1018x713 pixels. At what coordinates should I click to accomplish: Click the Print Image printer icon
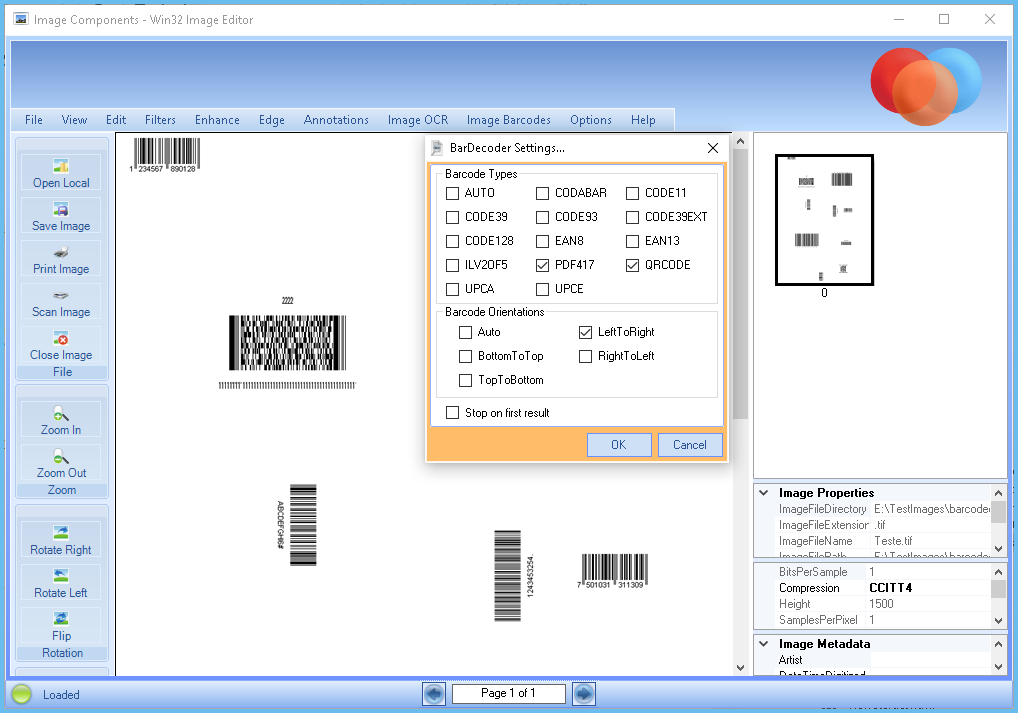tap(61, 252)
